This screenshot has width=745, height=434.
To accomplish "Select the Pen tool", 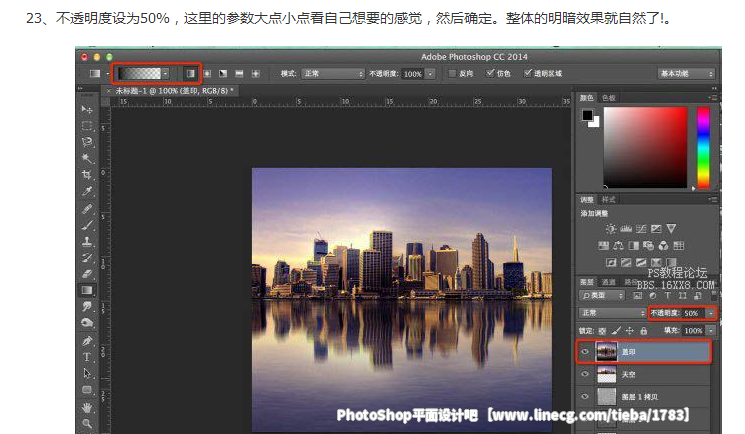I will pyautogui.click(x=87, y=341).
